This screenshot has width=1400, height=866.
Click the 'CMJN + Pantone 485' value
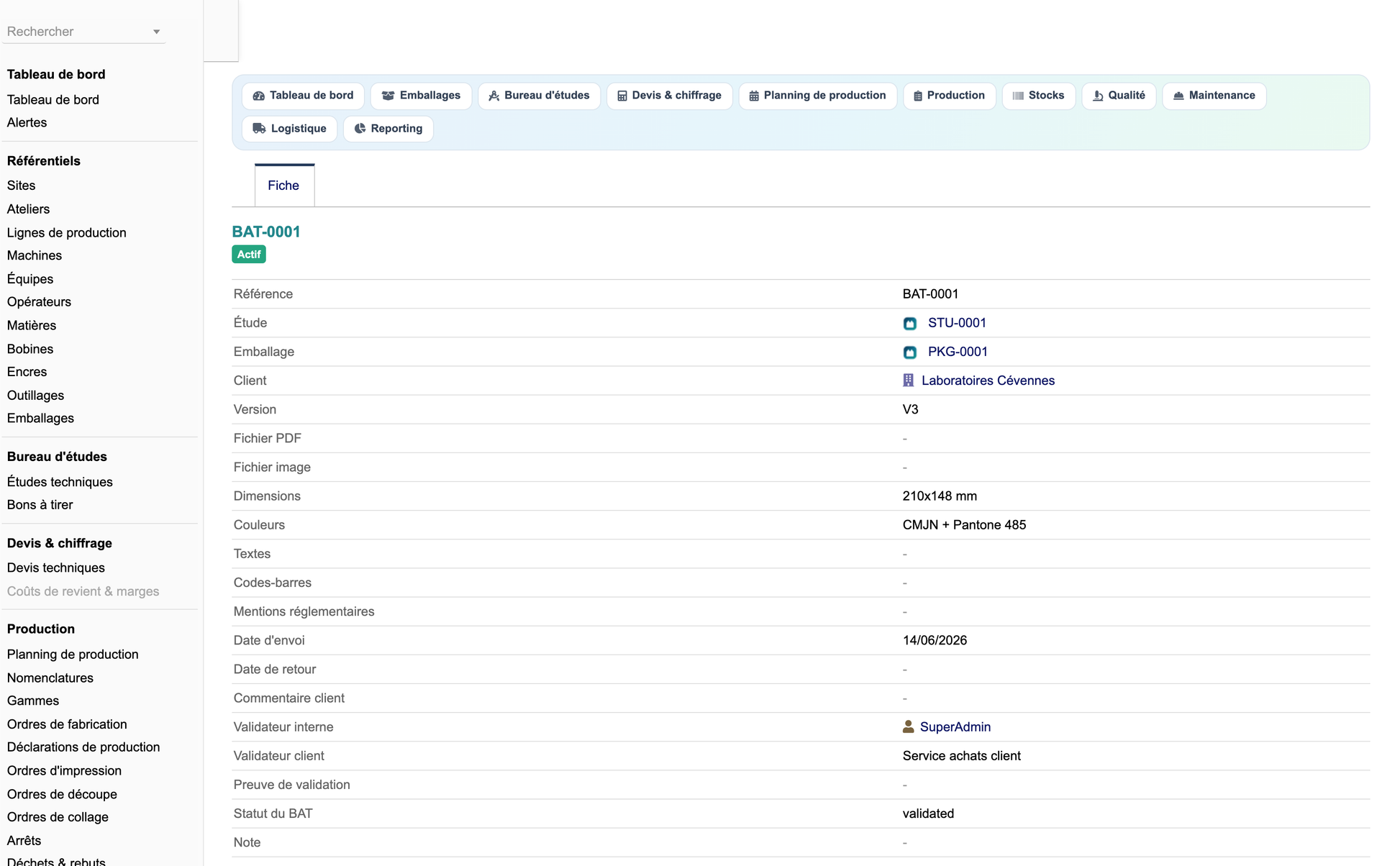pos(964,525)
